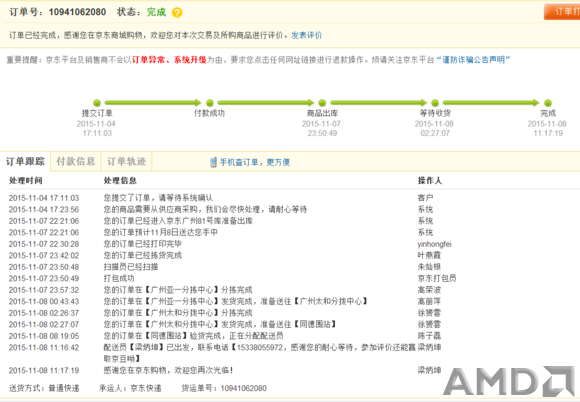The width and height of the screenshot is (580, 402).
Task: Click courier phone number 15338055972
Action: coord(259,348)
